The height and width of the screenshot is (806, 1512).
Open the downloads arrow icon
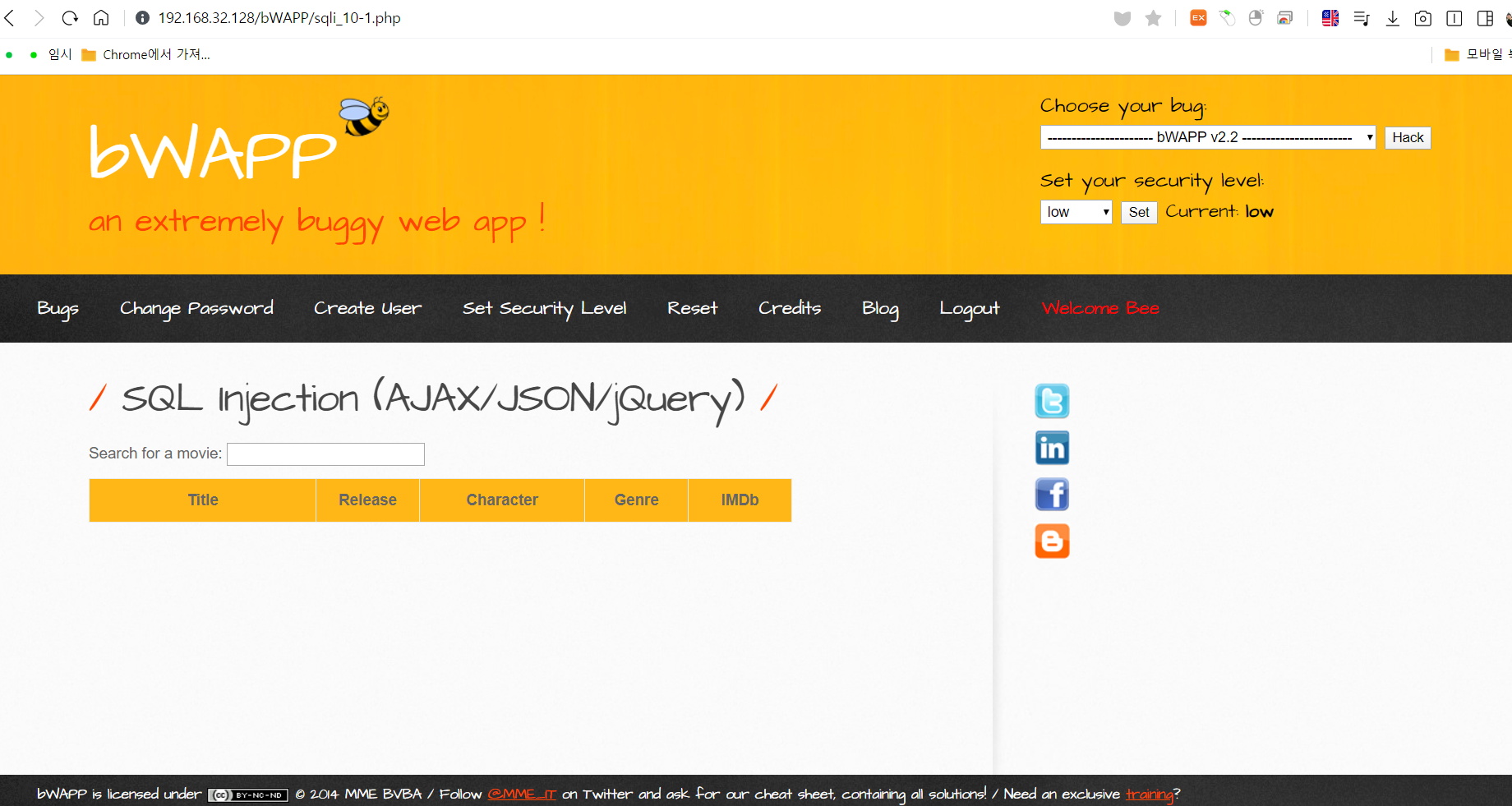1393,18
